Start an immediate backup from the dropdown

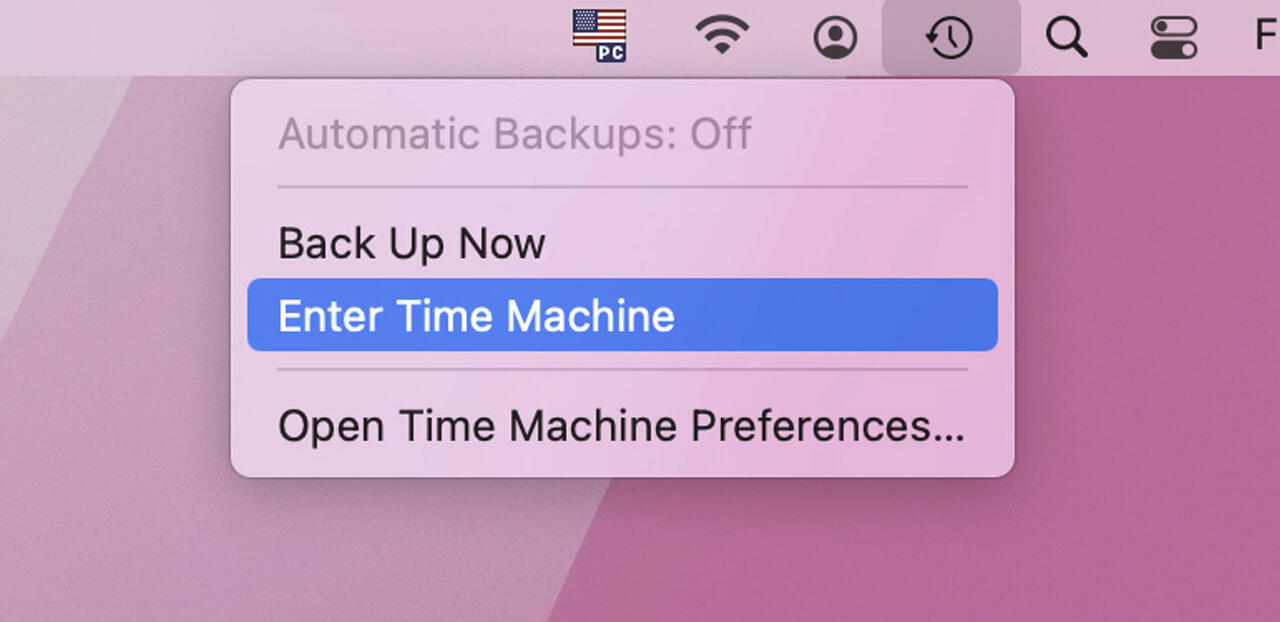click(412, 244)
